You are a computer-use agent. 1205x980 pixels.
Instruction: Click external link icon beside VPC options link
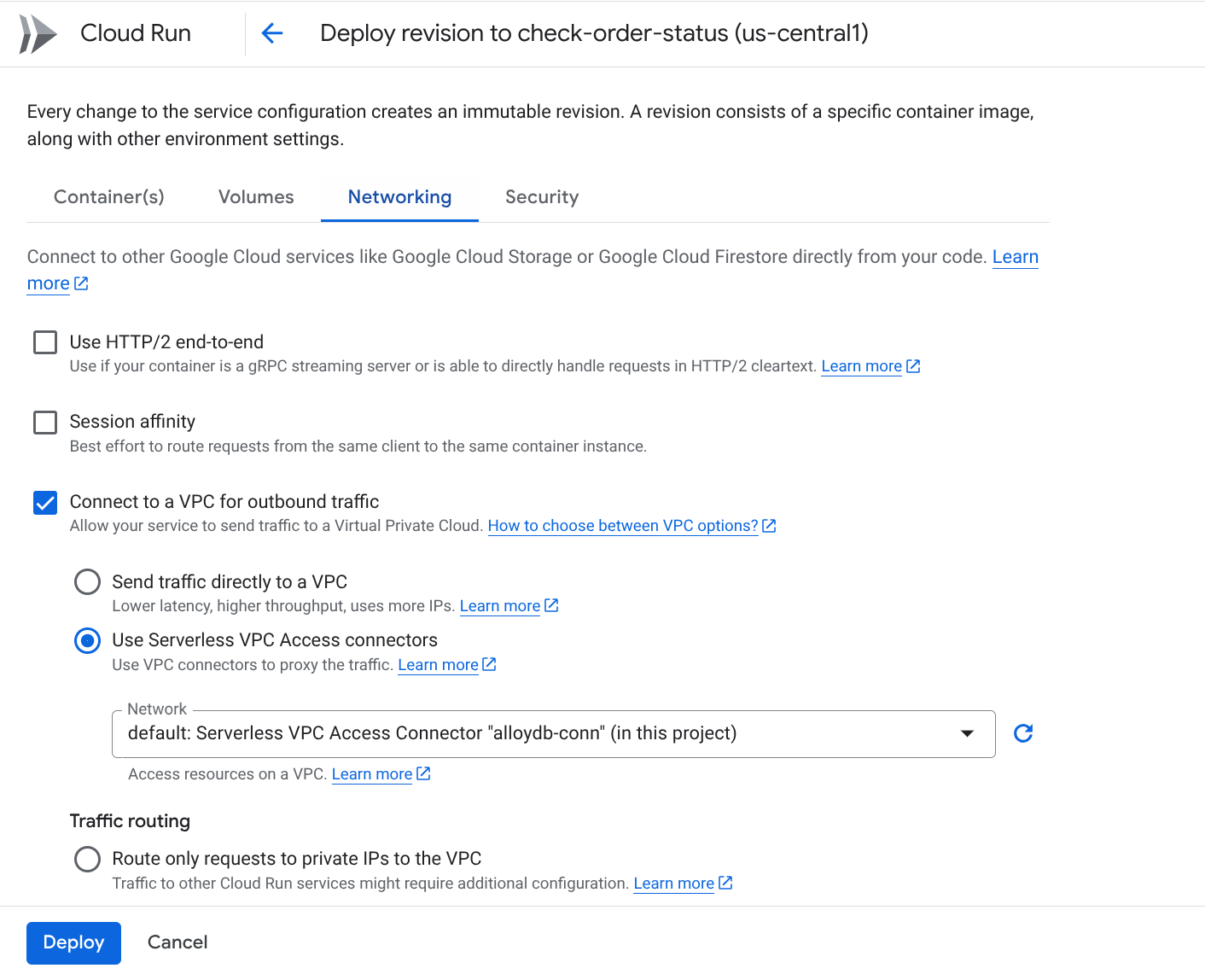coord(769,526)
